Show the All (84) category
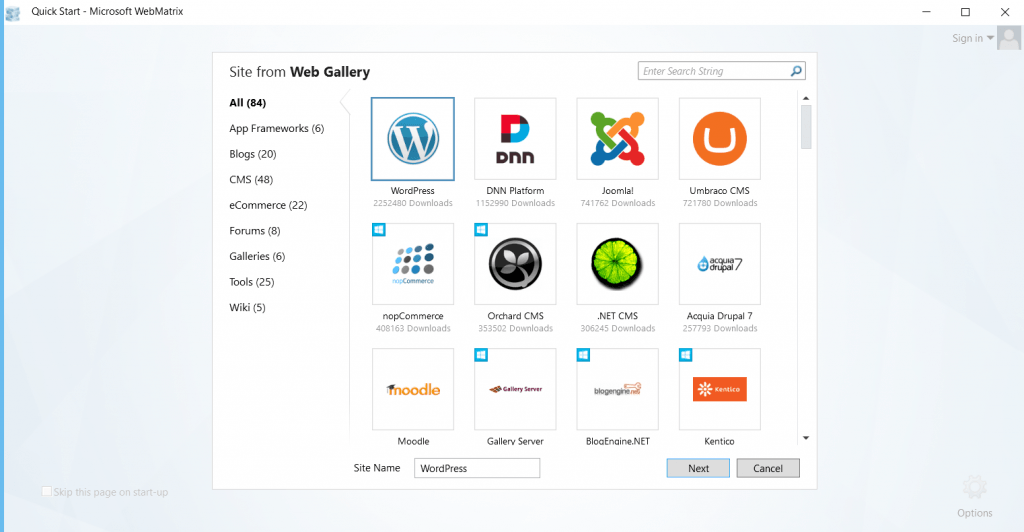The width and height of the screenshot is (1024, 532). point(248,102)
